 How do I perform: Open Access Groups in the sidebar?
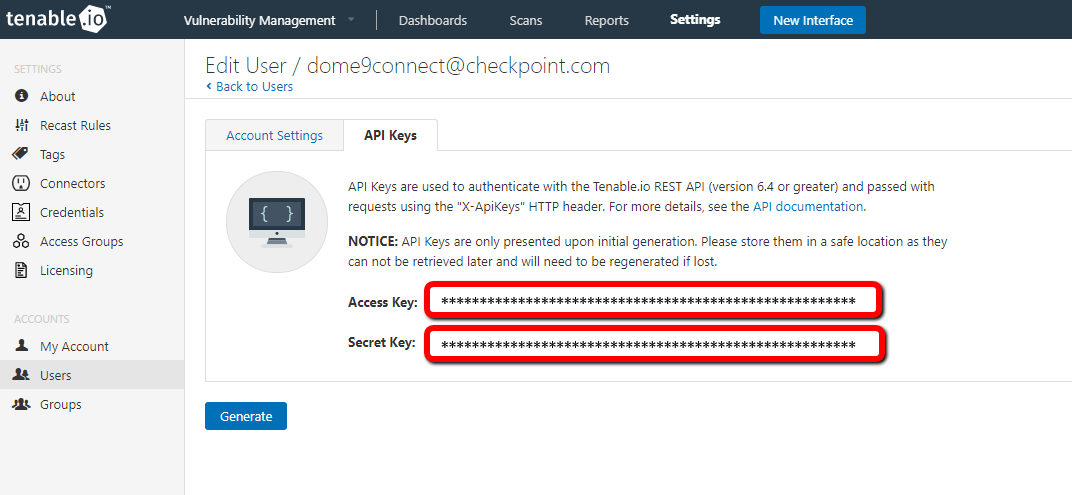click(x=81, y=241)
